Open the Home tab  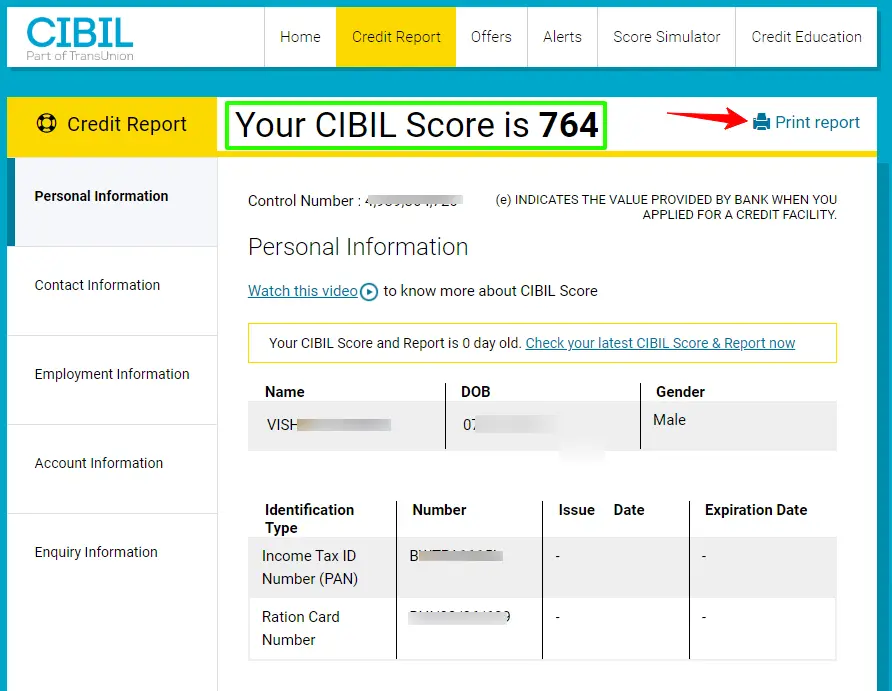point(300,37)
